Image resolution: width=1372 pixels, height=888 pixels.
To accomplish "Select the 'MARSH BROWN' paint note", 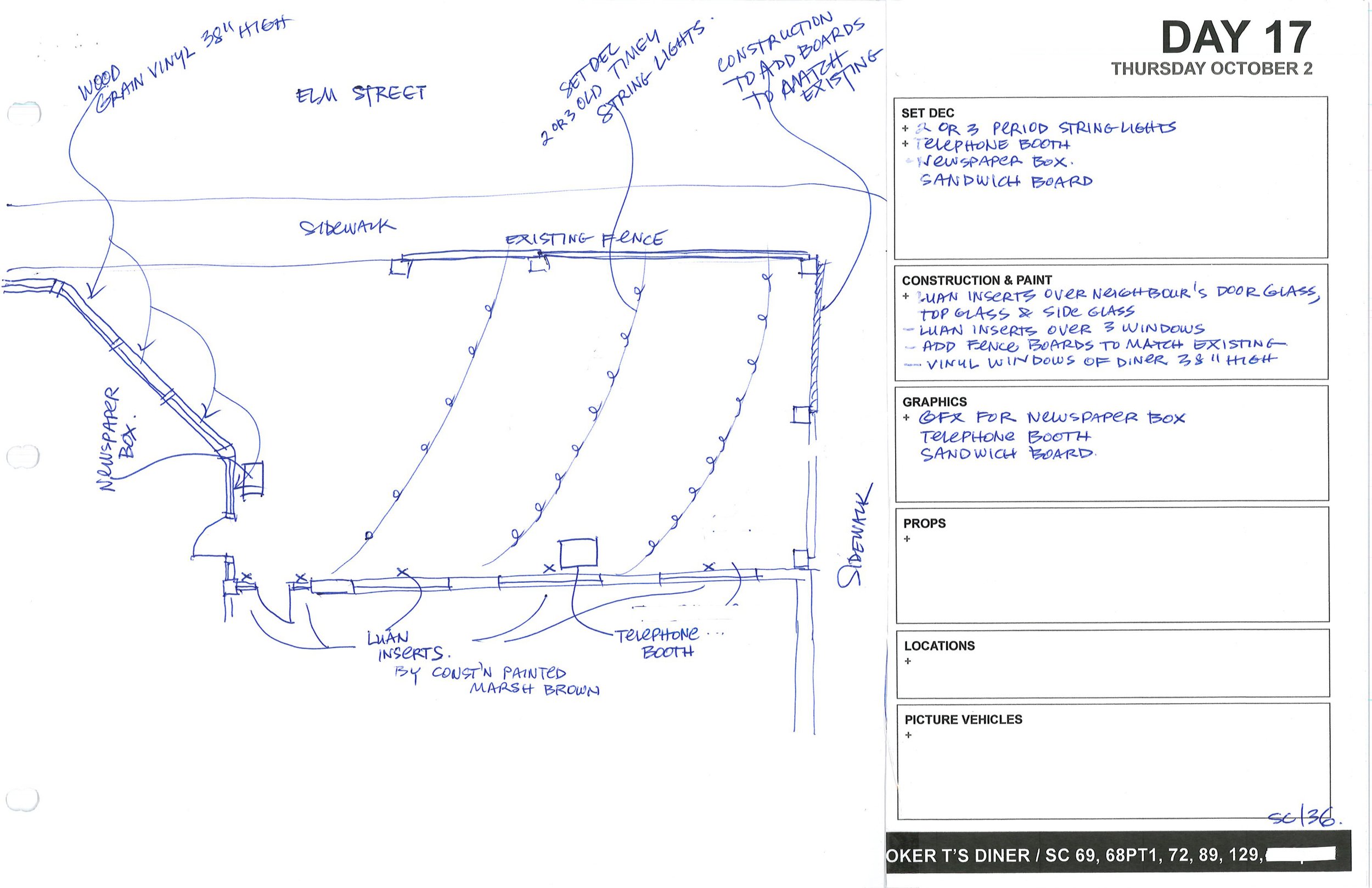I will [537, 690].
